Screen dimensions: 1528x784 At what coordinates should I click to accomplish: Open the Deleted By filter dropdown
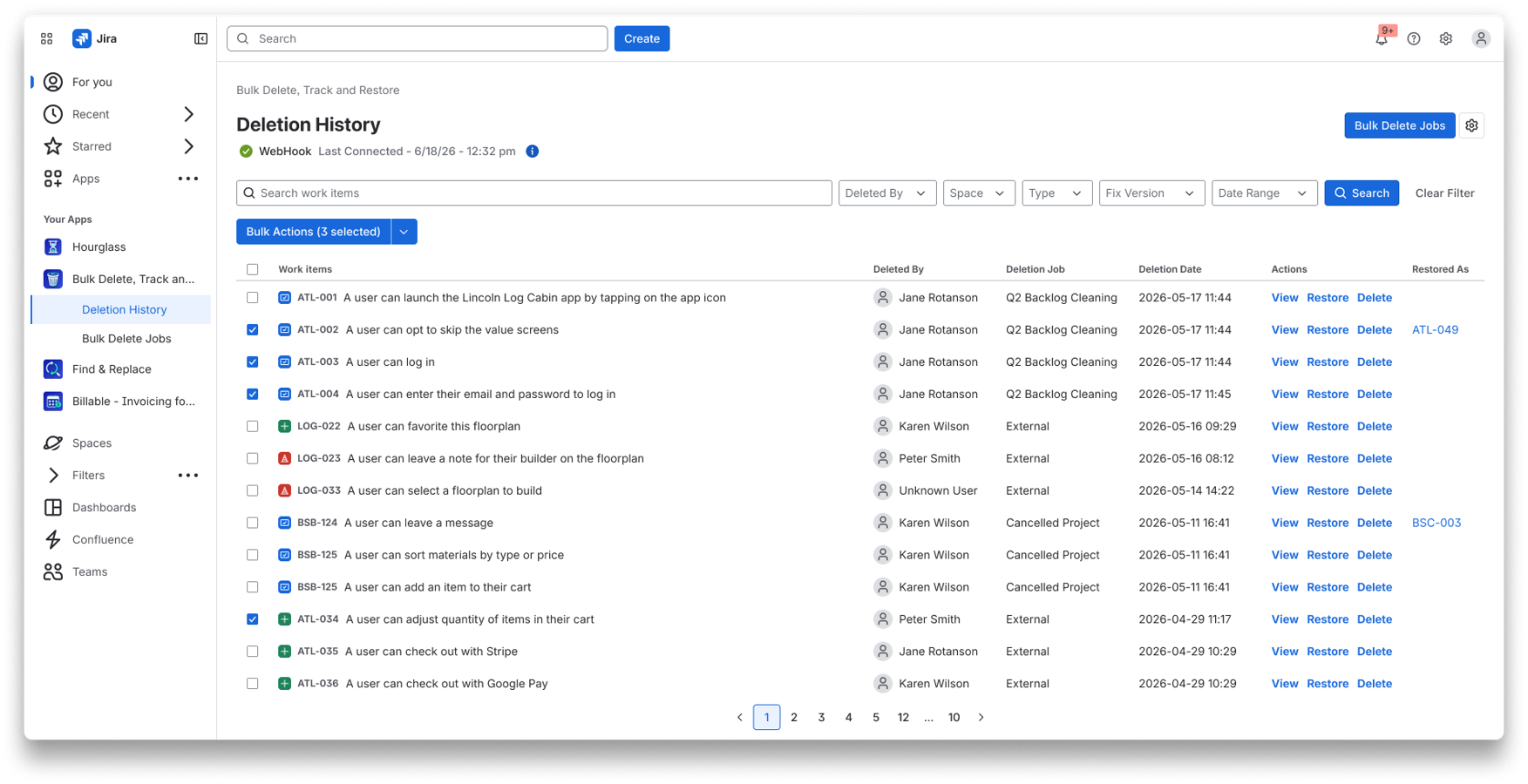tap(887, 193)
